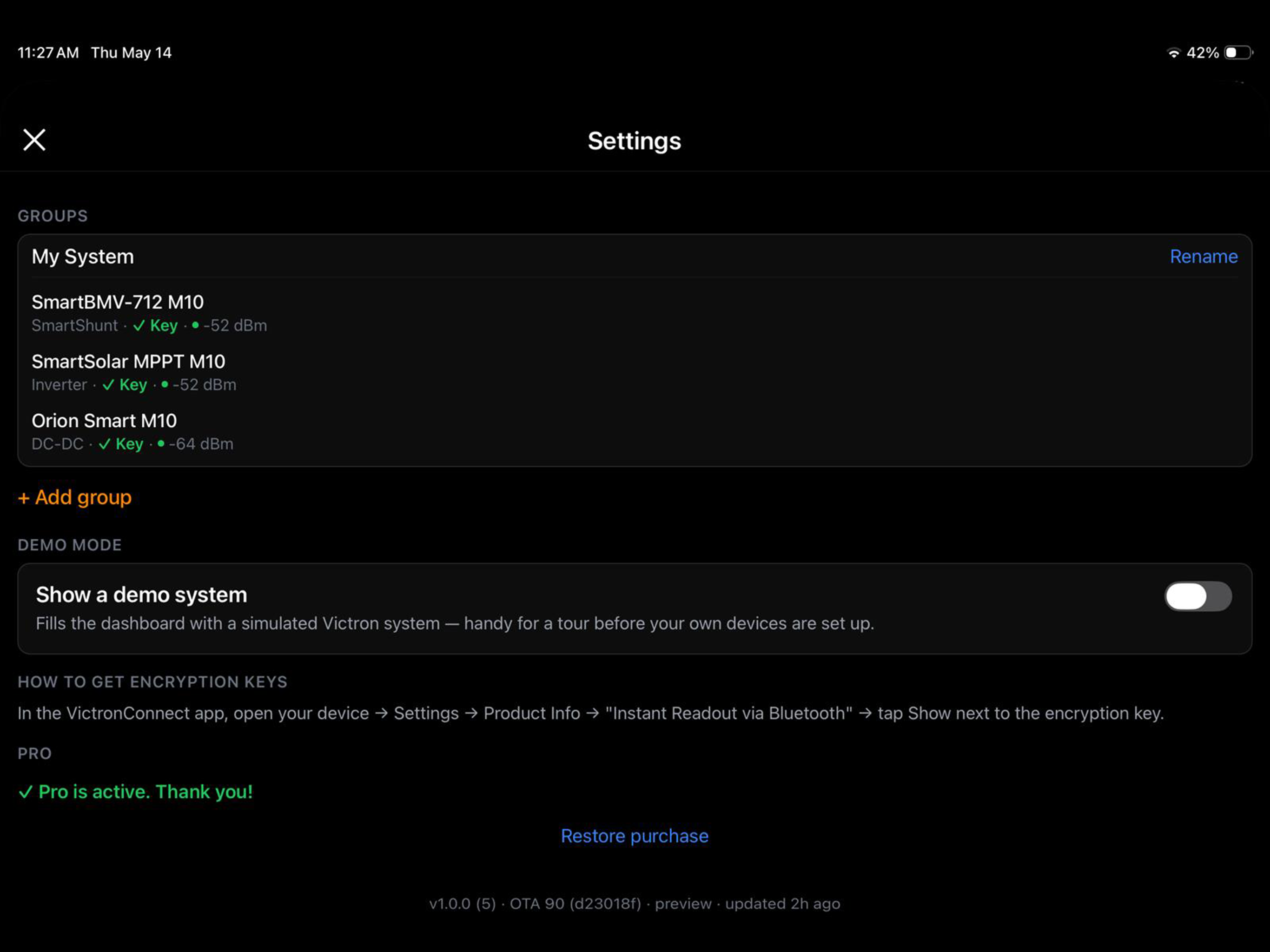Screen dimensions: 1270x952
Task: Tap the Pro is active checkmark icon
Action: tap(25, 792)
